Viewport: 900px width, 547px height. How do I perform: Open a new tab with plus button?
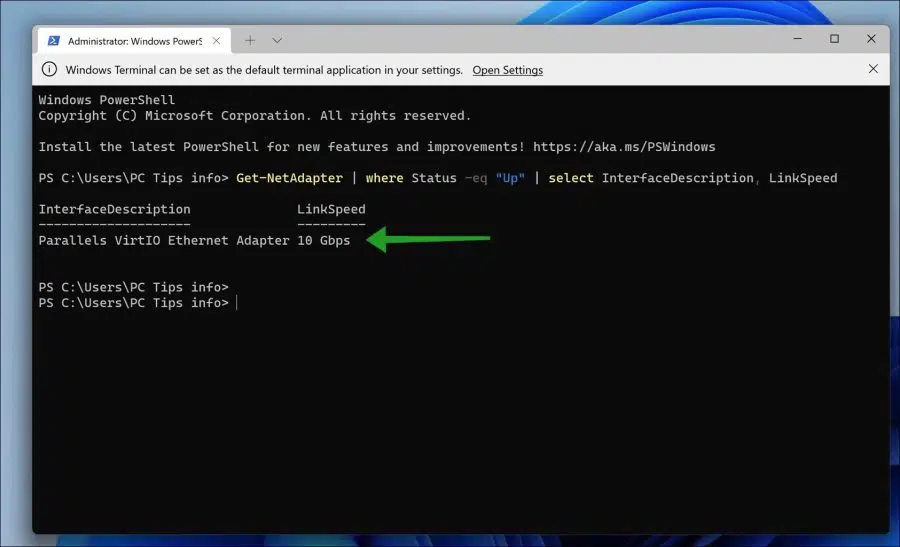pos(250,40)
